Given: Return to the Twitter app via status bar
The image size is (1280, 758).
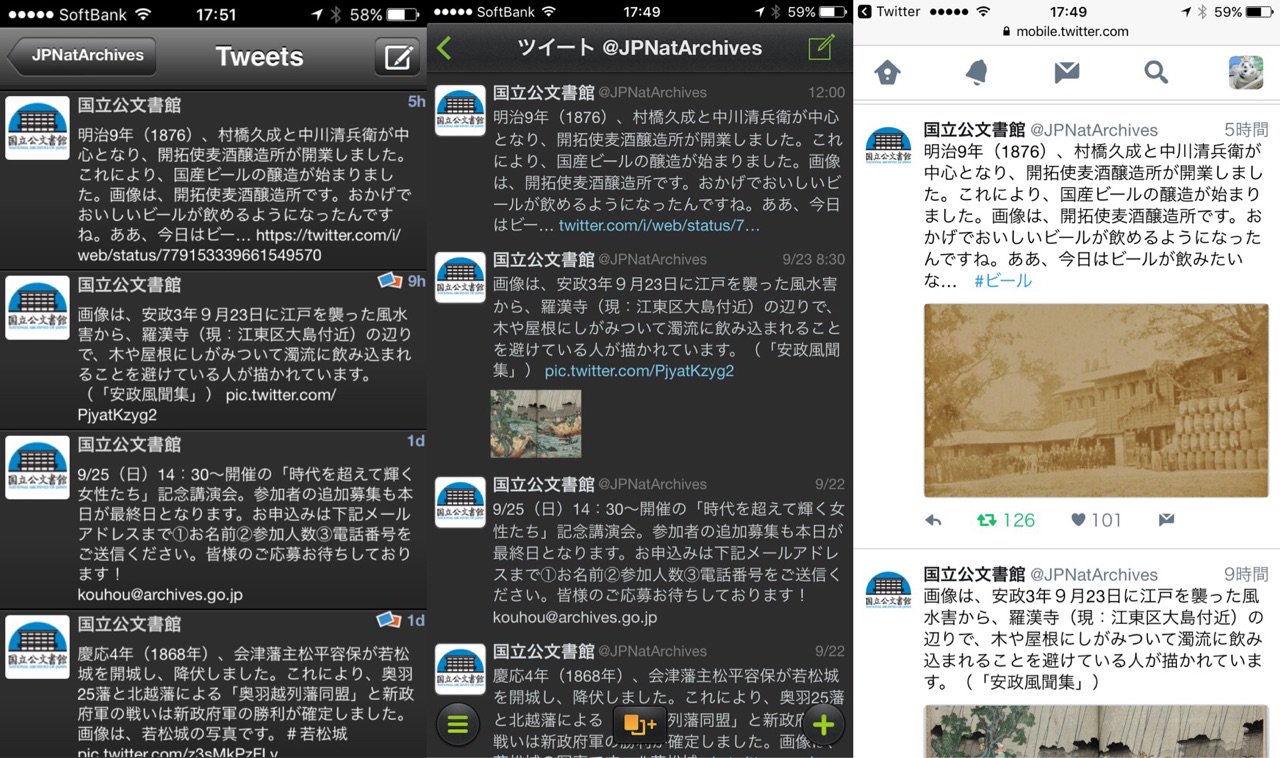Looking at the screenshot, I should 890,12.
